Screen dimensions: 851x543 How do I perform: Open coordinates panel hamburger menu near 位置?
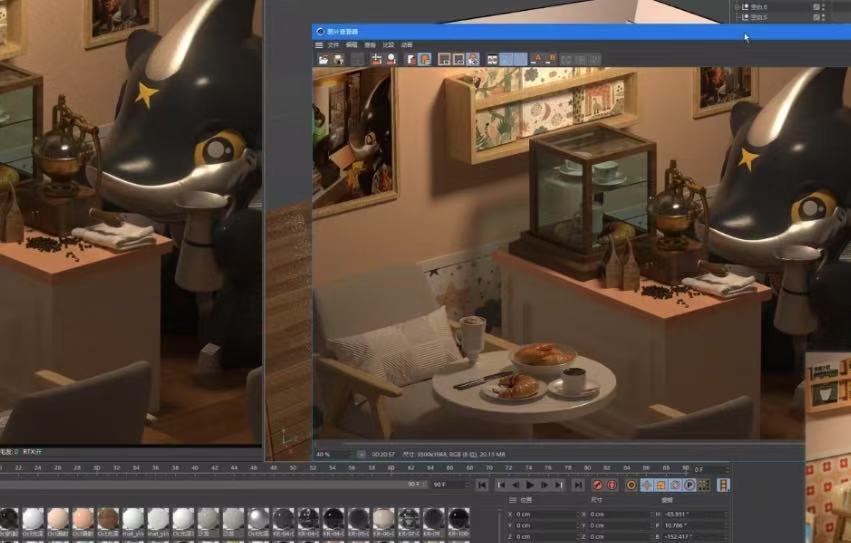[512, 500]
